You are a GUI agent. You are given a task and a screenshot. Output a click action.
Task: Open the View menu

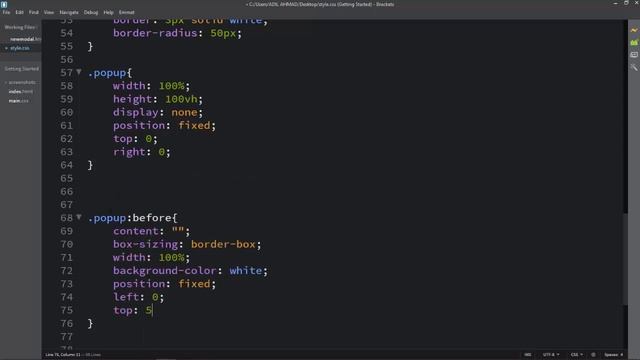point(49,12)
